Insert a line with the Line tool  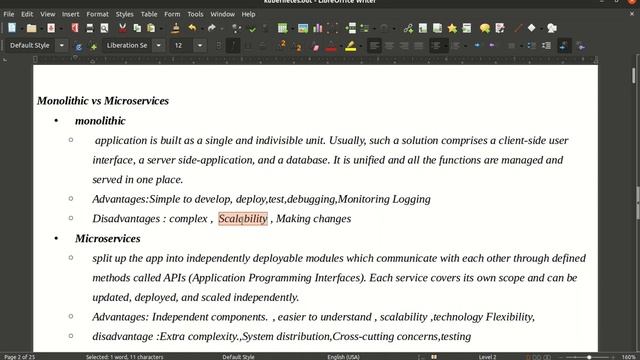pyautogui.click(x=518, y=28)
